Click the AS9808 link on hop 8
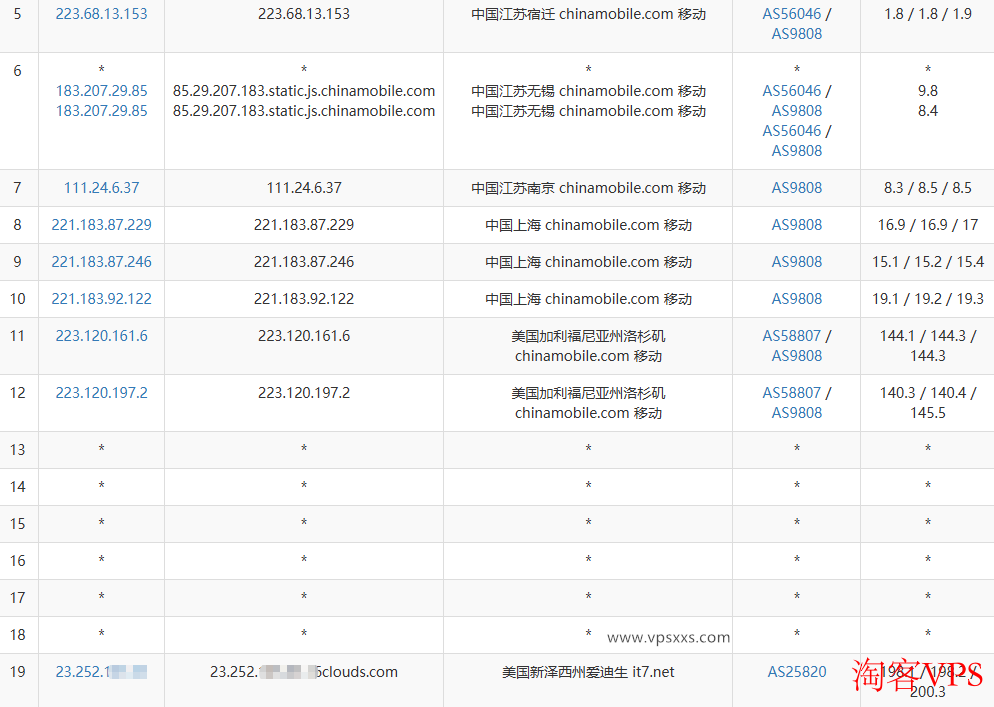 [796, 224]
